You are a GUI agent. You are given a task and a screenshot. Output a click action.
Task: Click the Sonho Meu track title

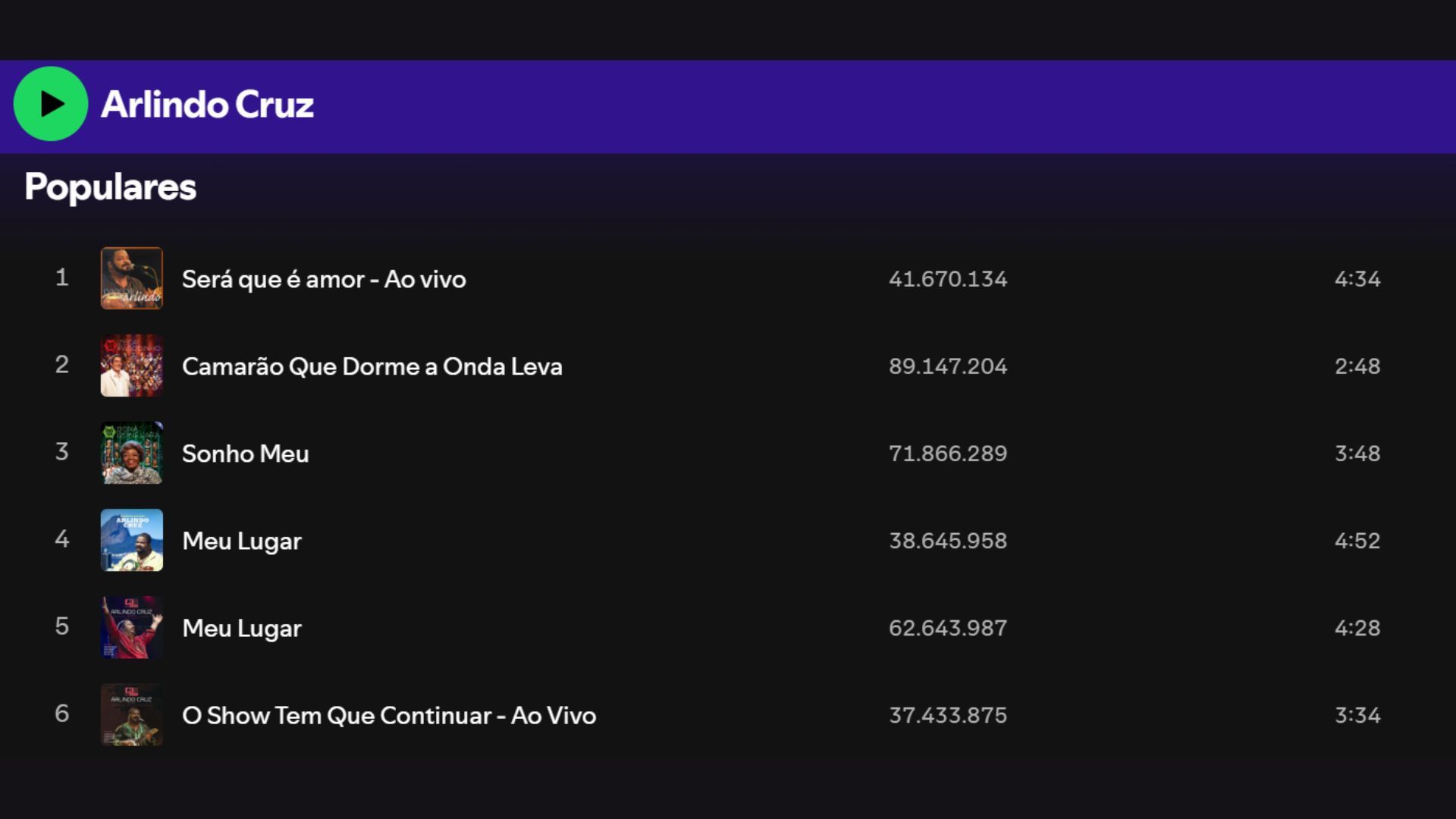click(246, 453)
